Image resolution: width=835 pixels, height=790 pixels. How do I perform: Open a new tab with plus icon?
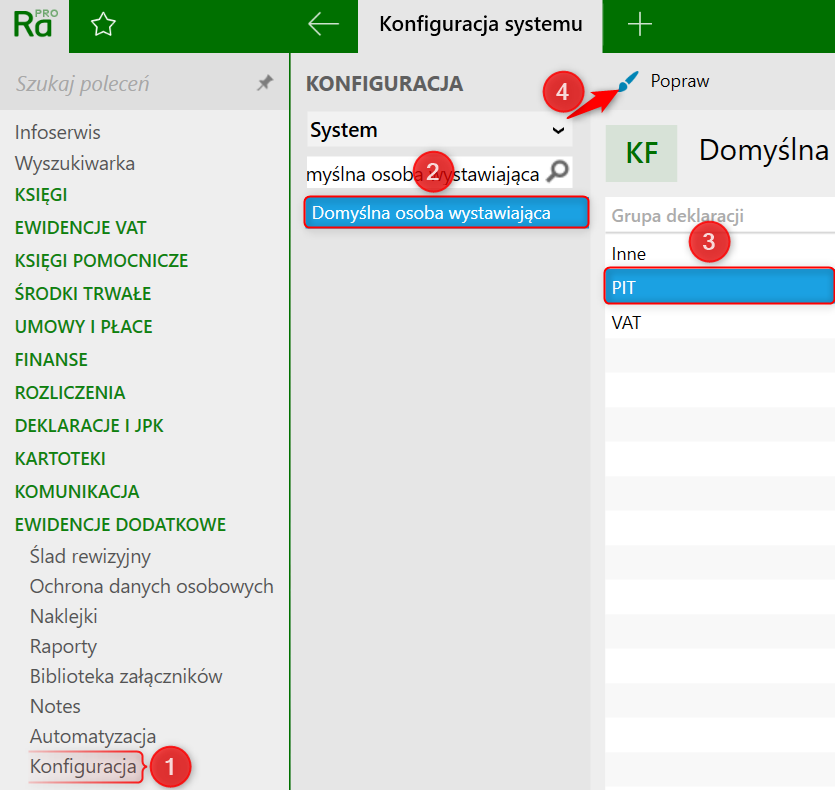pyautogui.click(x=640, y=25)
